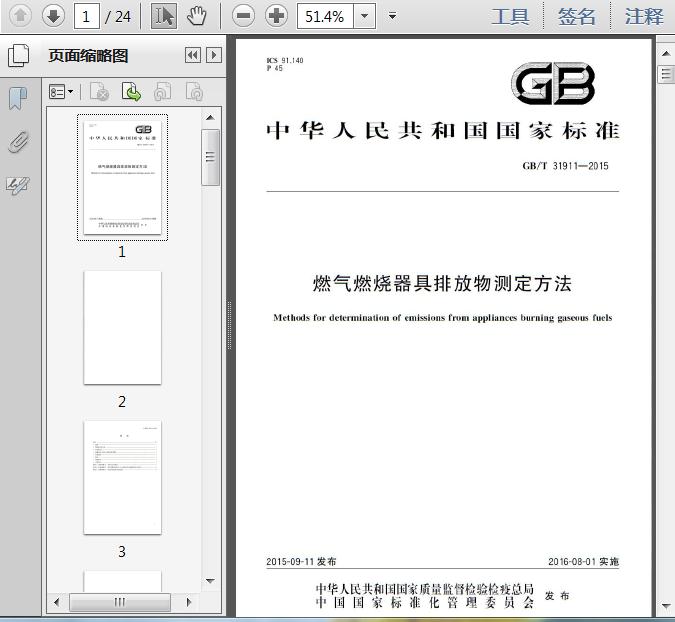The height and width of the screenshot is (622, 675).
Task: Click the delete pages icon
Action: pos(99,92)
